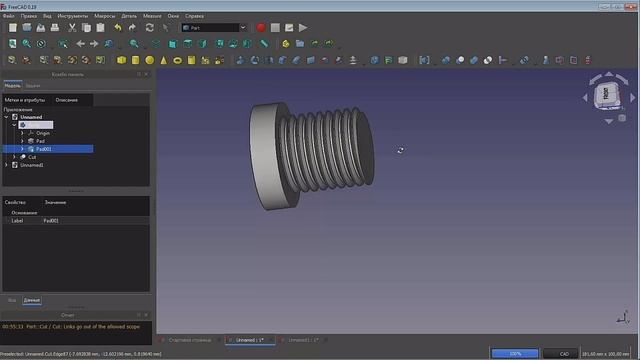Screen dimensions: 640x360
Task: Create a yellow Torus primitive
Action: [x=178, y=60]
